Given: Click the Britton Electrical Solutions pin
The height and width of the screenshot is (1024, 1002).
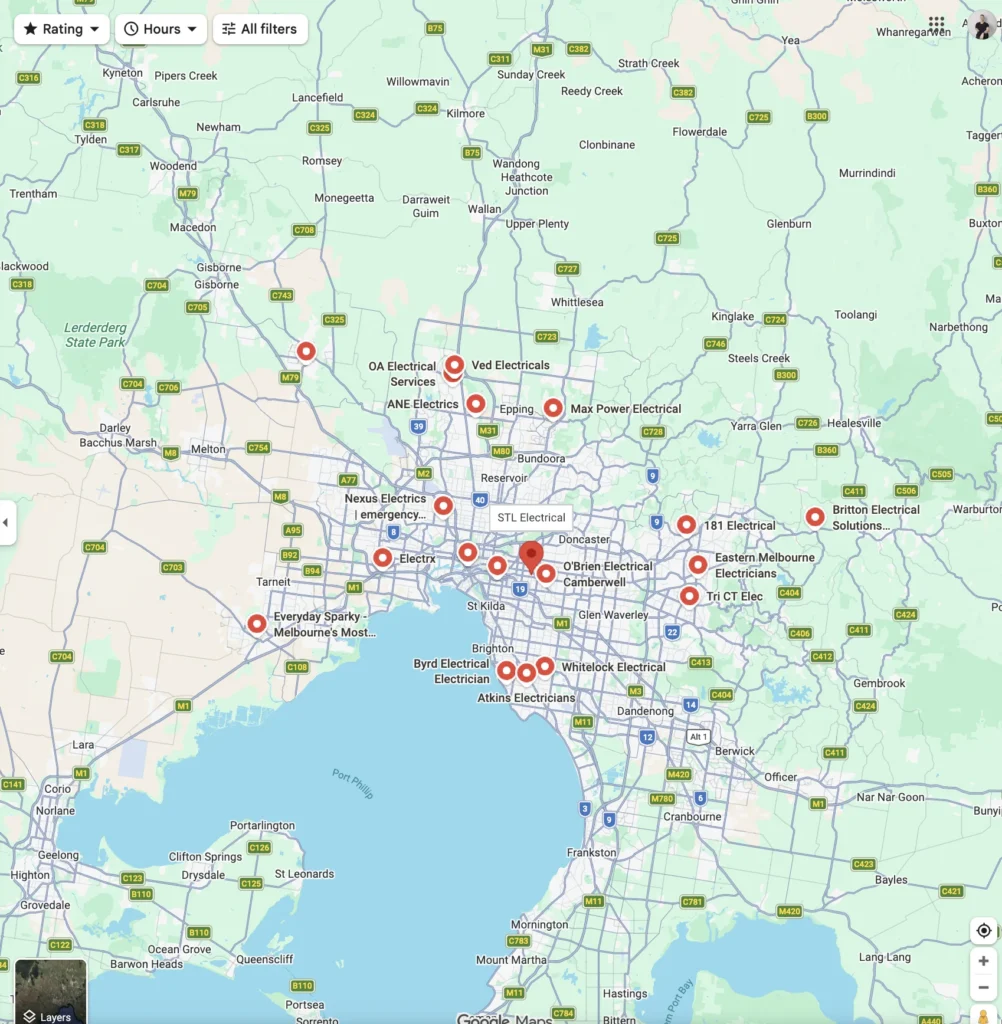Looking at the screenshot, I should (x=815, y=517).
